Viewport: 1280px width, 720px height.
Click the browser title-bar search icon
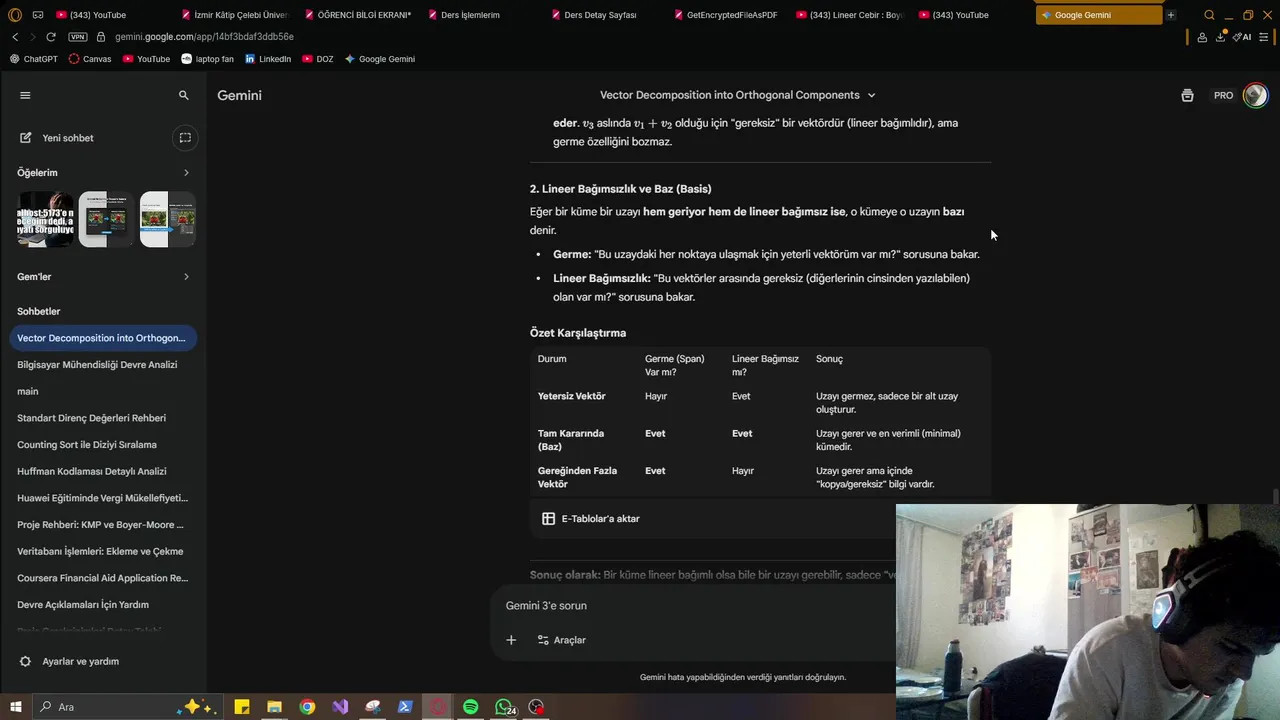(x=1209, y=15)
